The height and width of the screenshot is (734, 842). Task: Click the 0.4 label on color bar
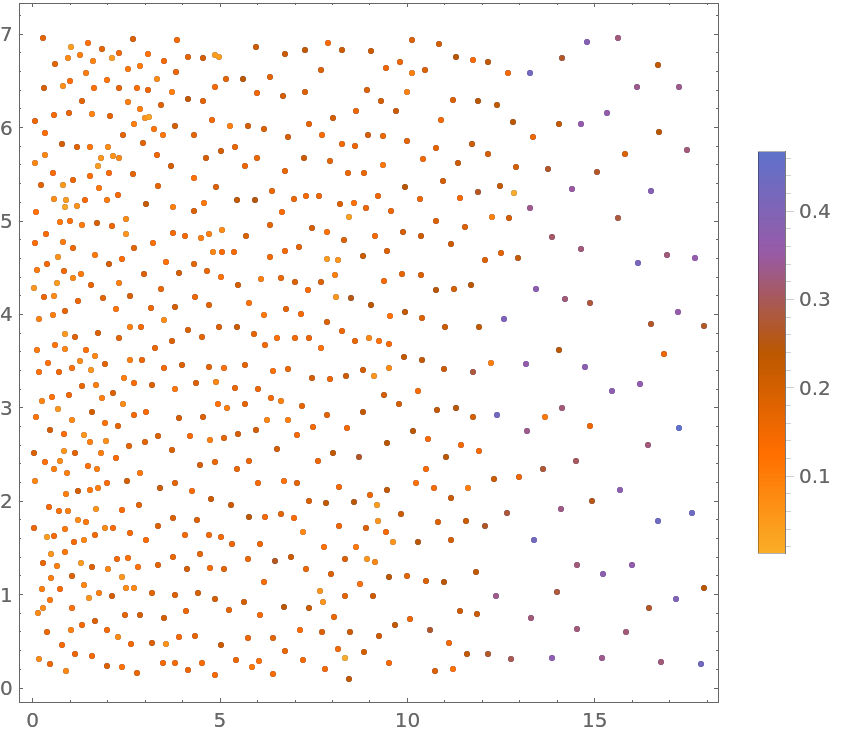click(809, 211)
